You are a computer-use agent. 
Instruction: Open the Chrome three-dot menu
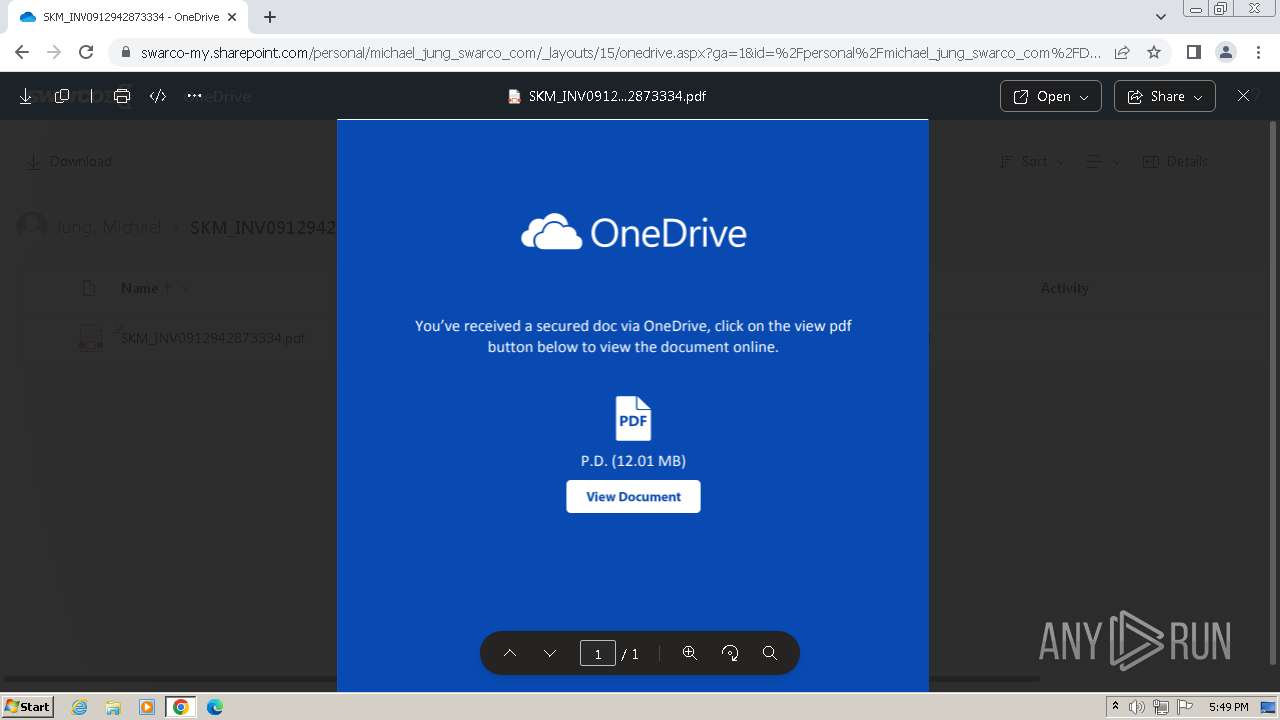(x=1258, y=52)
